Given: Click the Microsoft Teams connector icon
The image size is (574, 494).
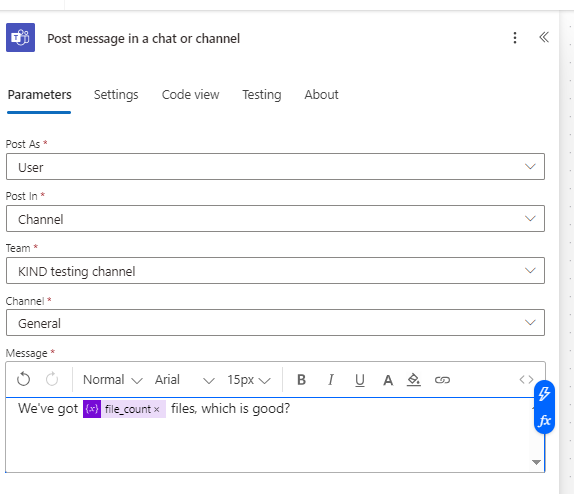Looking at the screenshot, I should click(x=20, y=37).
